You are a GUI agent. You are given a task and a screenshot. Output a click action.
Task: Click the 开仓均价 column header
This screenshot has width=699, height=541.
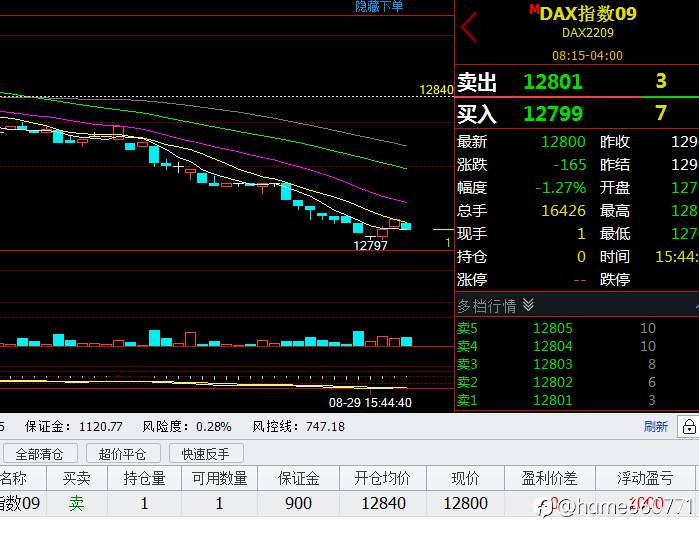click(382, 479)
